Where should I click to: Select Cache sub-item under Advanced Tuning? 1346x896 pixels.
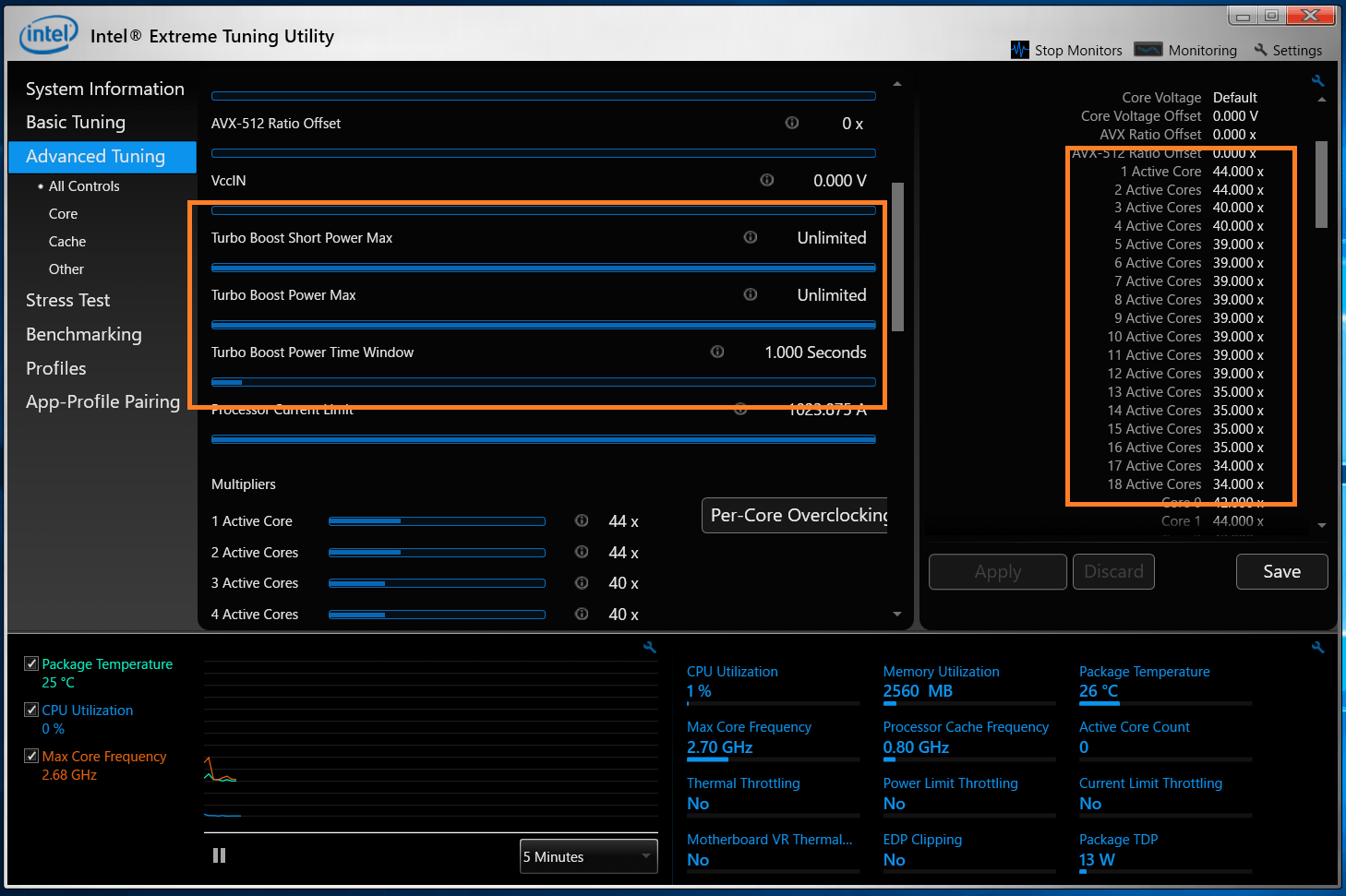(x=66, y=241)
